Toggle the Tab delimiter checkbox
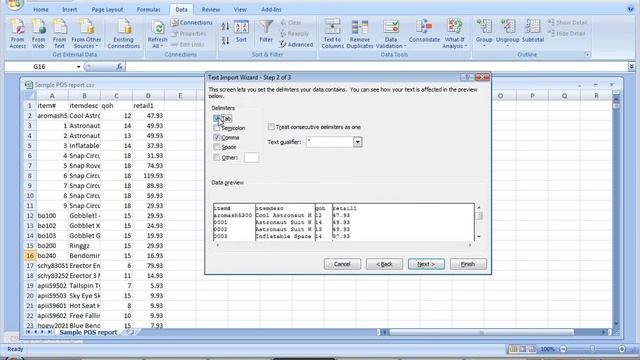 [217, 118]
